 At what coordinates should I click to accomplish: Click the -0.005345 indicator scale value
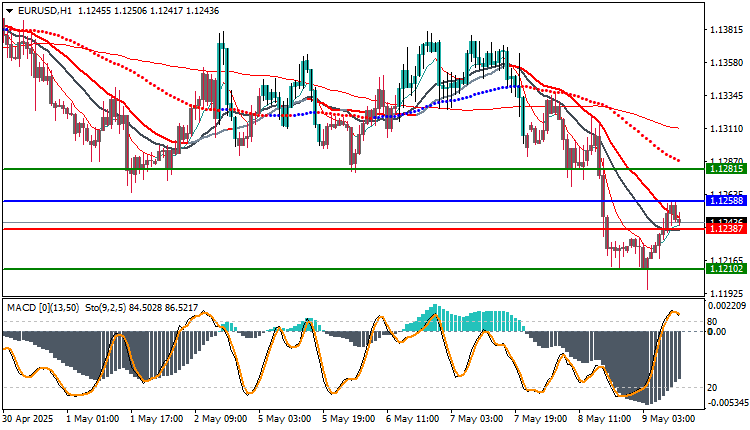pos(727,403)
